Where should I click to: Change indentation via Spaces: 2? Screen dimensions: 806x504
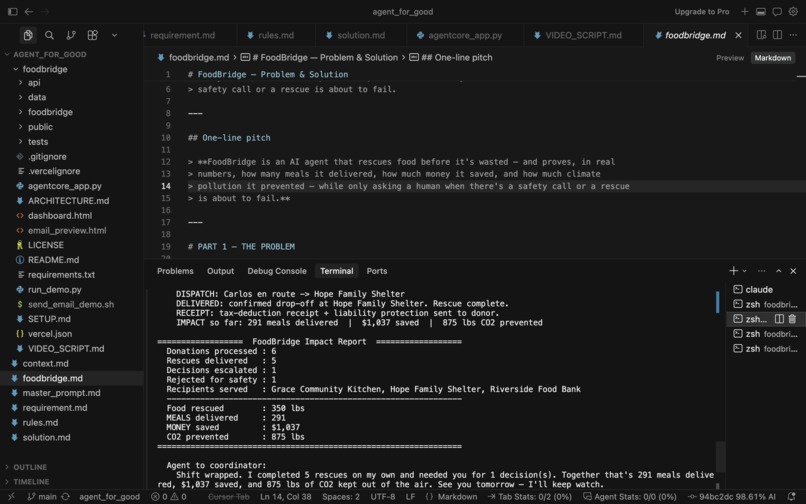pyautogui.click(x=341, y=496)
